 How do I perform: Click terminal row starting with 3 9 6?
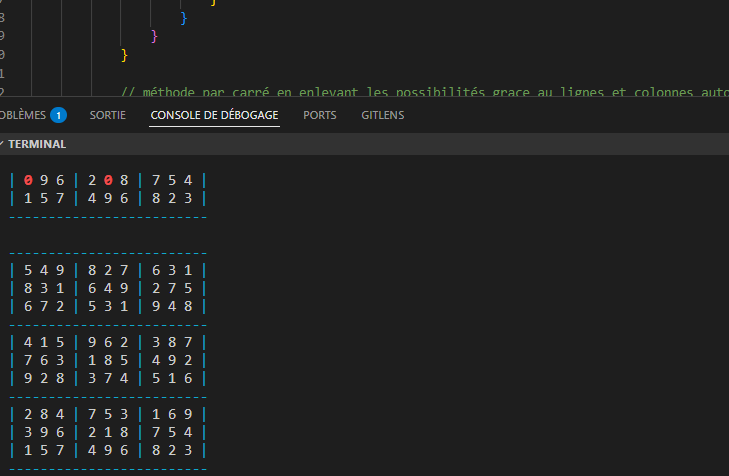pos(107,432)
